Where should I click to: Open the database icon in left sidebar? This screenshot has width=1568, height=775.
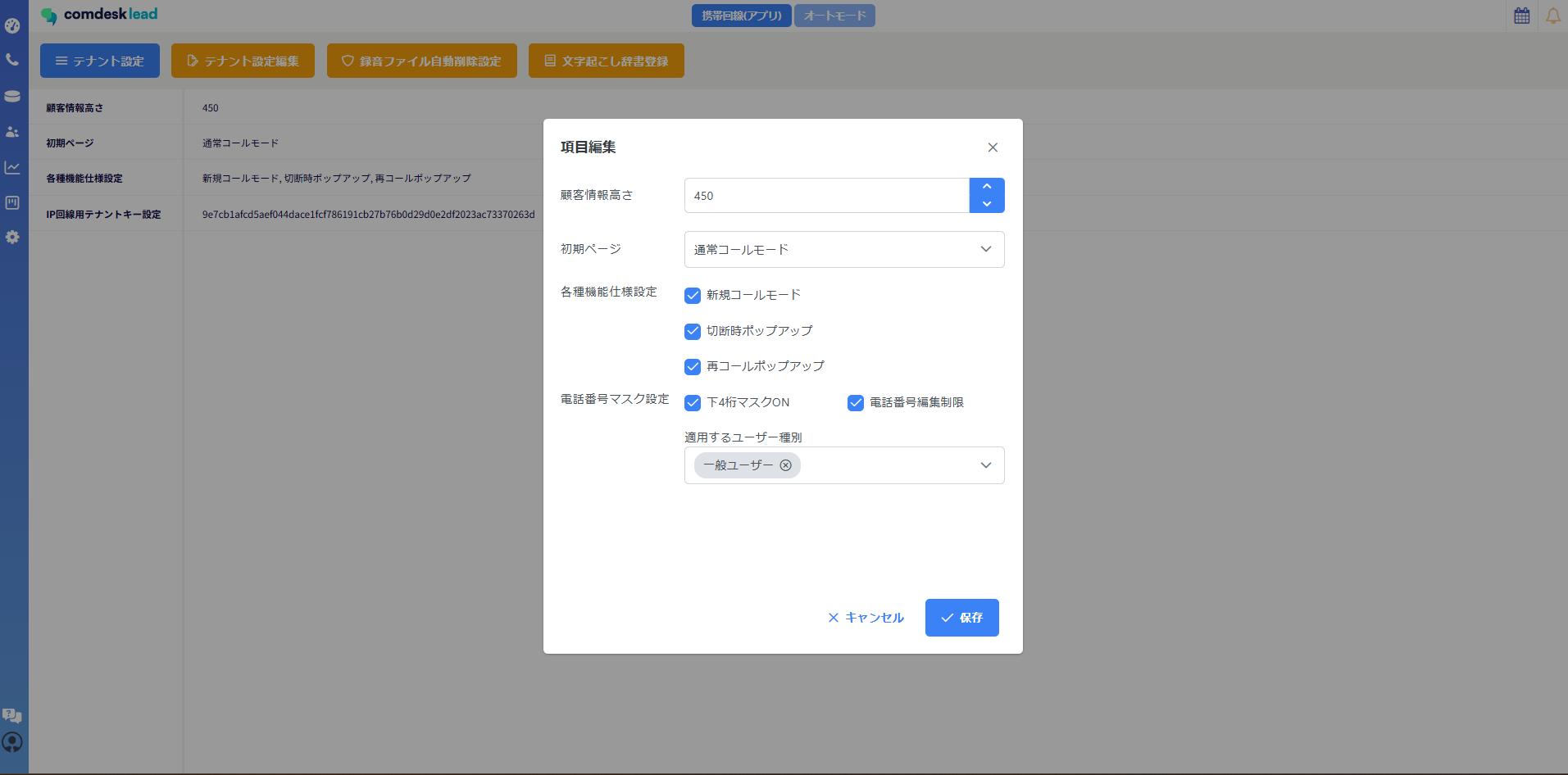coord(12,96)
